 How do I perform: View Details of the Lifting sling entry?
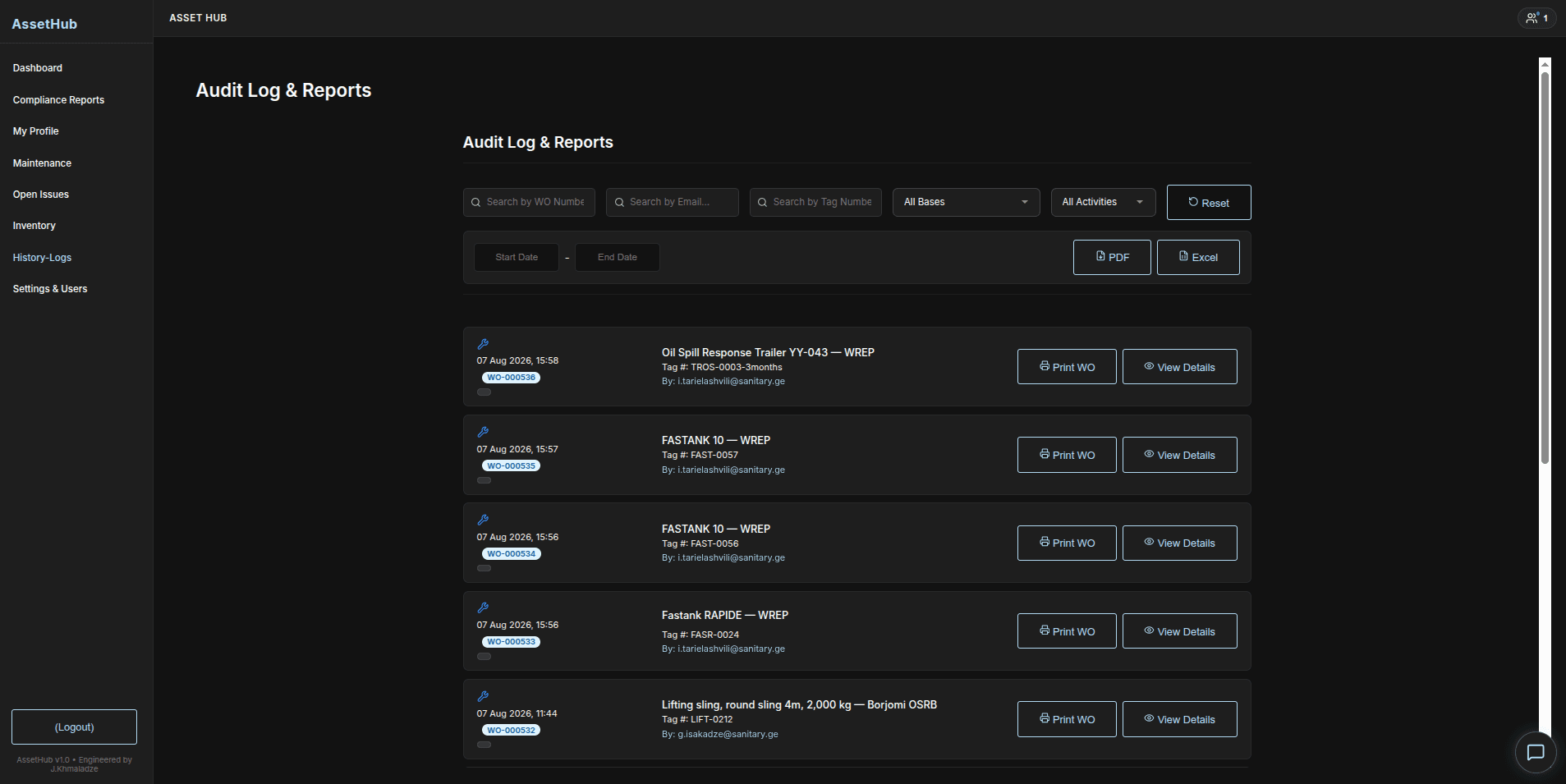tap(1180, 719)
